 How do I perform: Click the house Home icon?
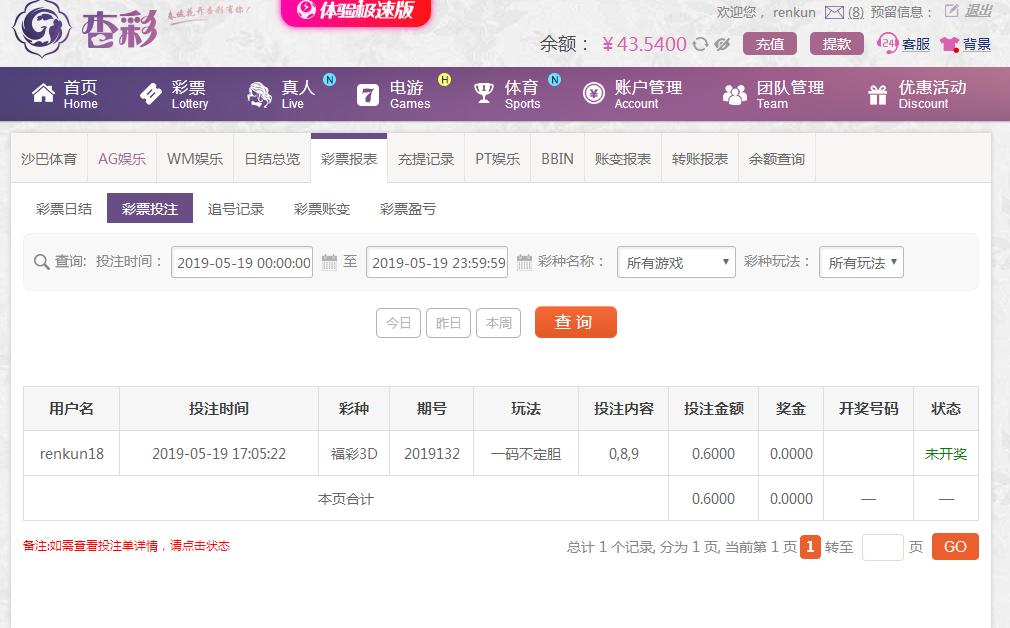pos(44,93)
